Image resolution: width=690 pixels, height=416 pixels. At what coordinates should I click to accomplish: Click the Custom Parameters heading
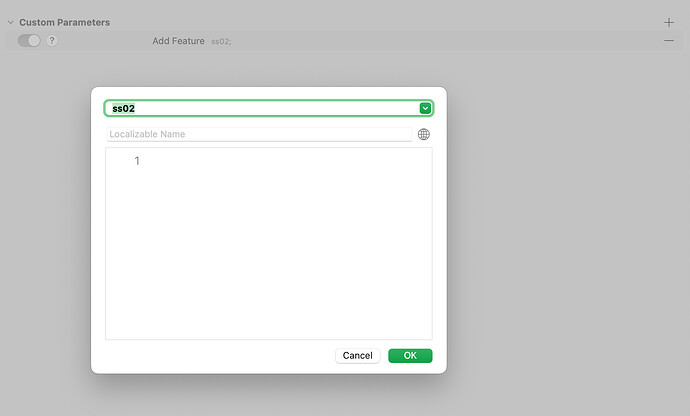pos(64,22)
